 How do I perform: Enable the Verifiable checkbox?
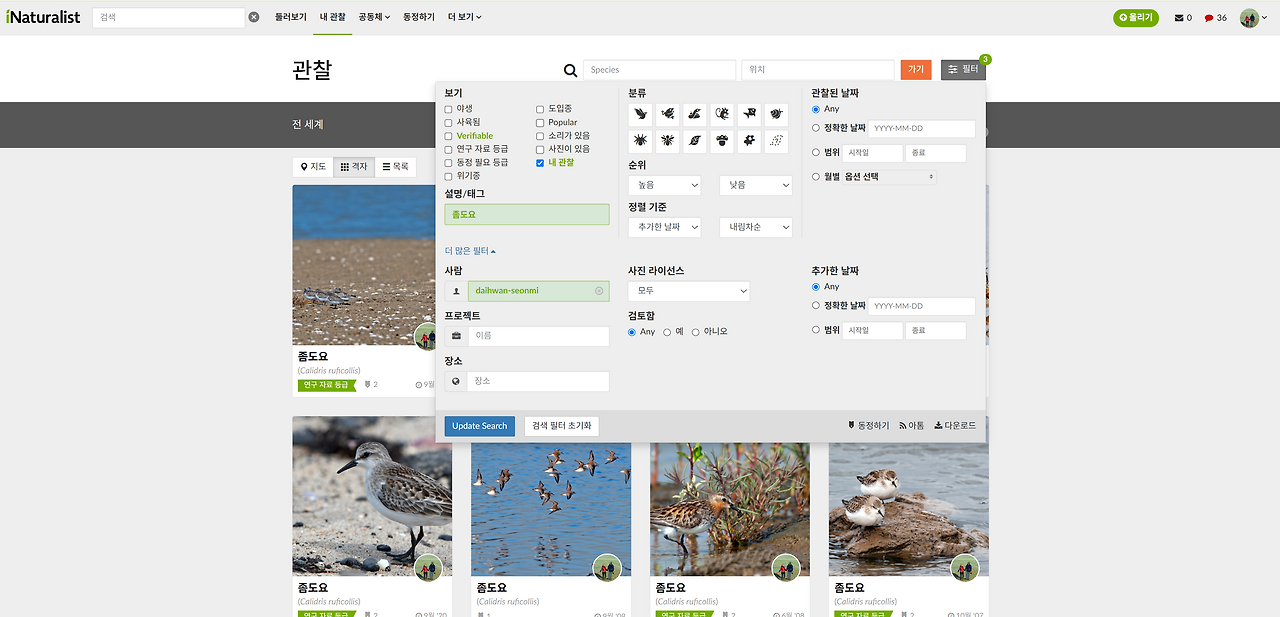447,134
